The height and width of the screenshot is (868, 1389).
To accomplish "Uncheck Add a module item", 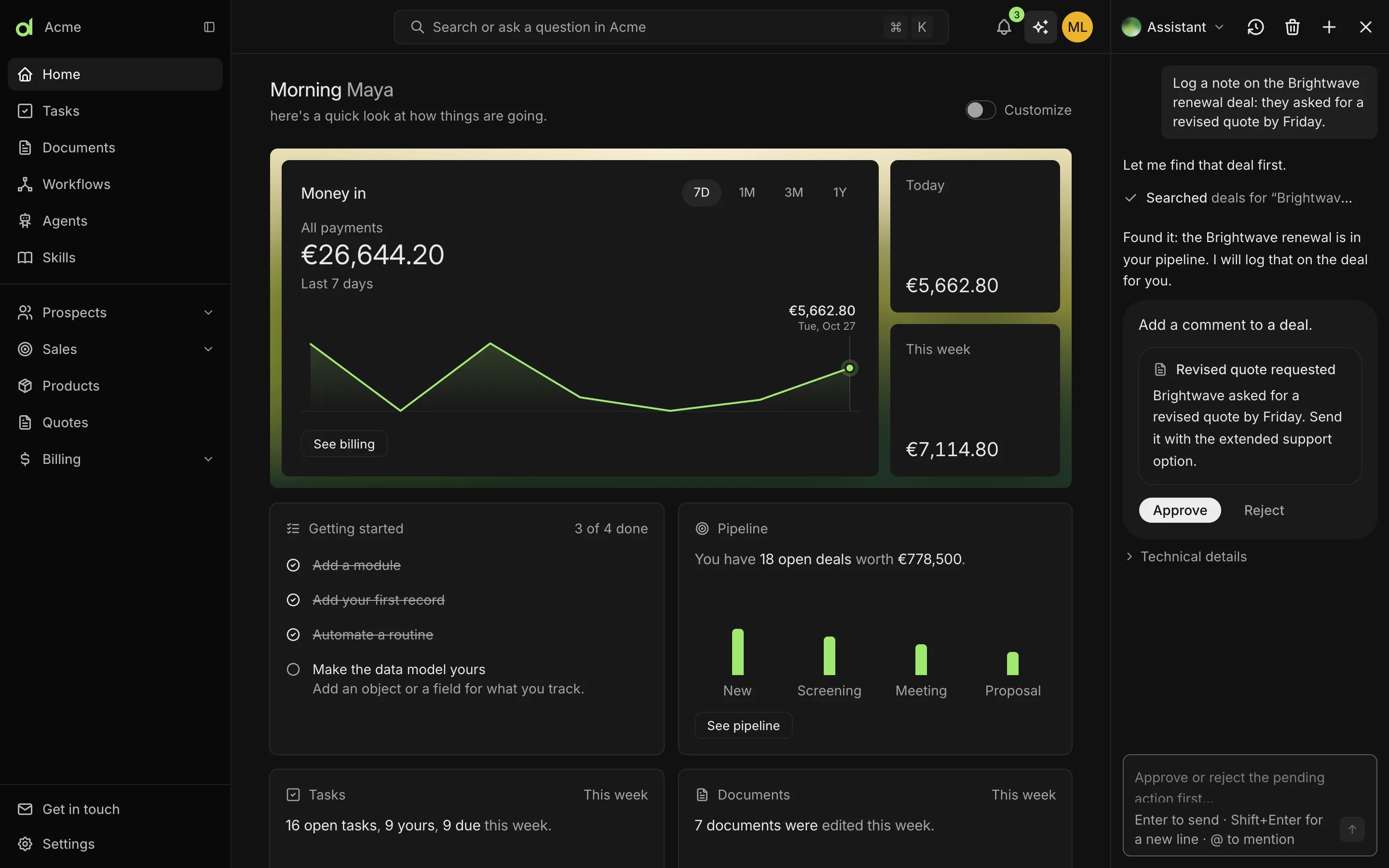I will (293, 566).
